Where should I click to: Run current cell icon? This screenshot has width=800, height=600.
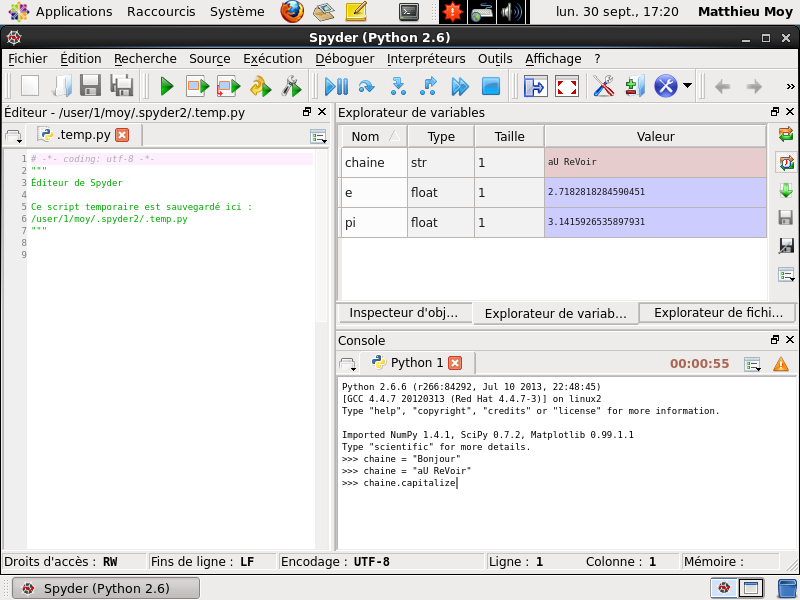pos(197,86)
